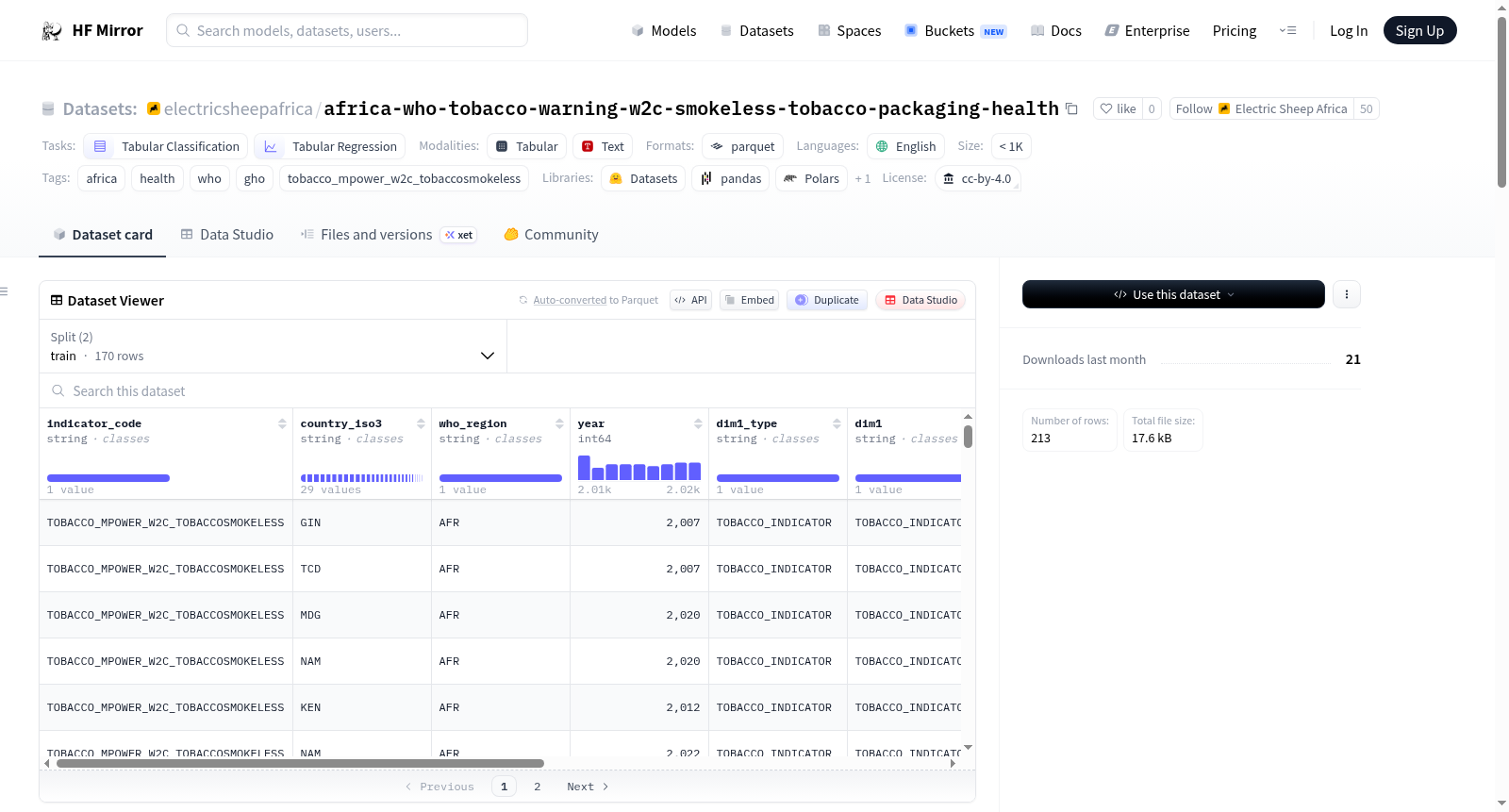The height and width of the screenshot is (812, 1509).
Task: Sort the country_iso3 column arrows
Action: [421, 423]
